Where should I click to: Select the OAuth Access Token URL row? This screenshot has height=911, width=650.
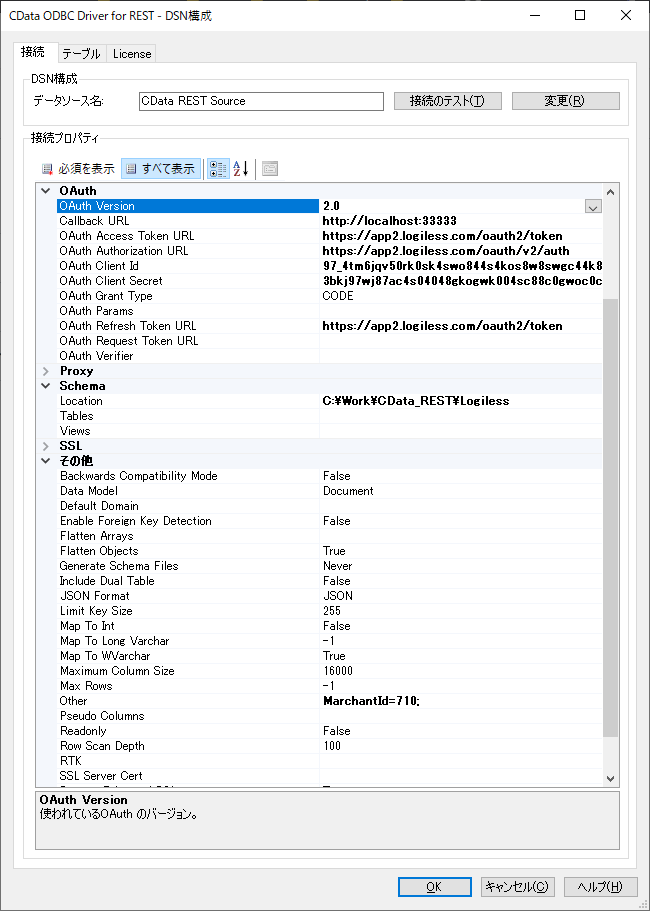330,236
